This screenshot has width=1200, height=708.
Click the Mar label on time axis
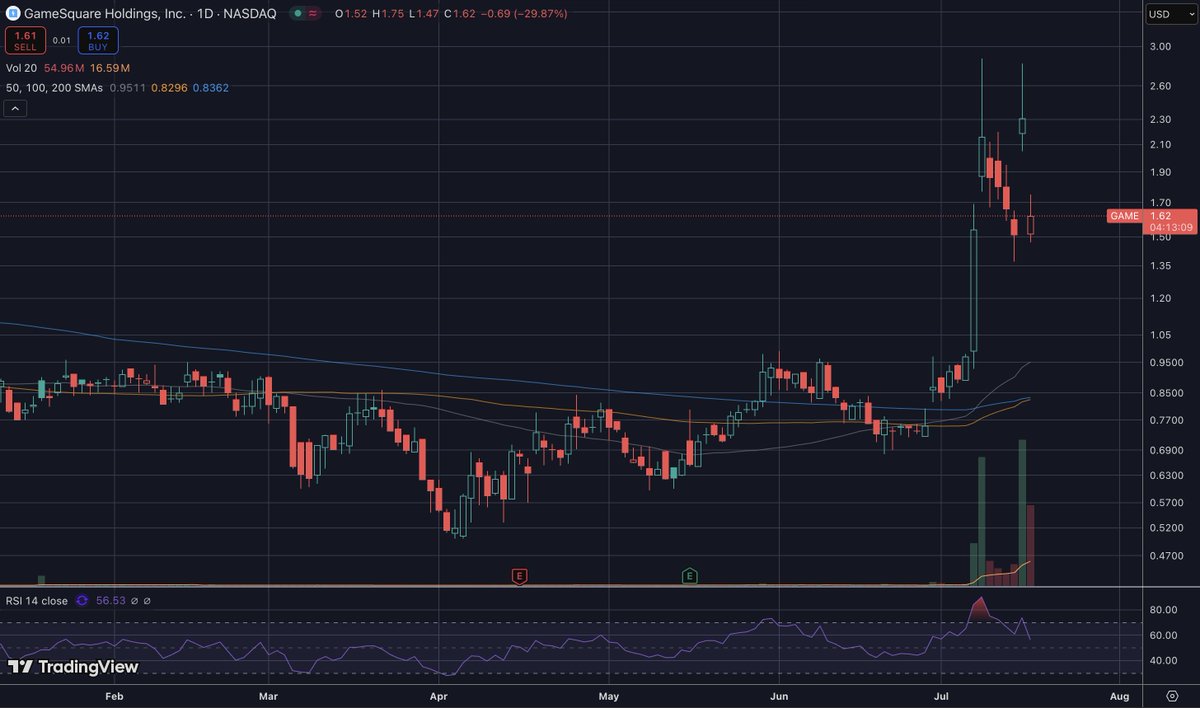[268, 695]
